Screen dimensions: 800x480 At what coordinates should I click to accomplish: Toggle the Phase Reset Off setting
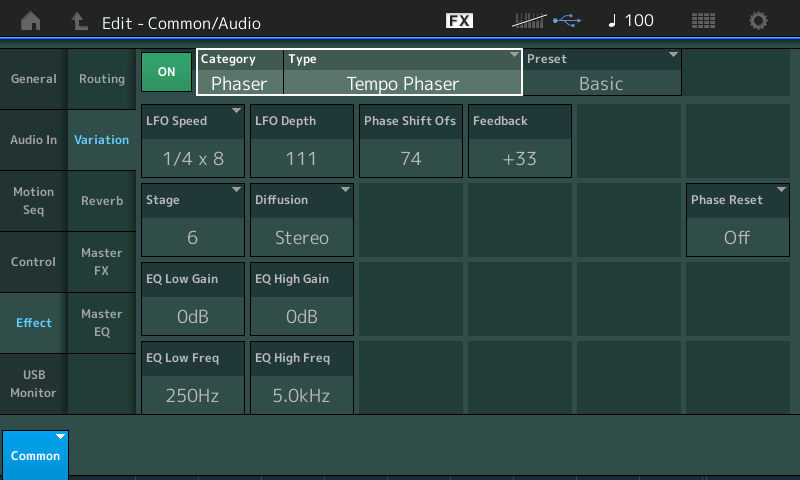pos(737,220)
